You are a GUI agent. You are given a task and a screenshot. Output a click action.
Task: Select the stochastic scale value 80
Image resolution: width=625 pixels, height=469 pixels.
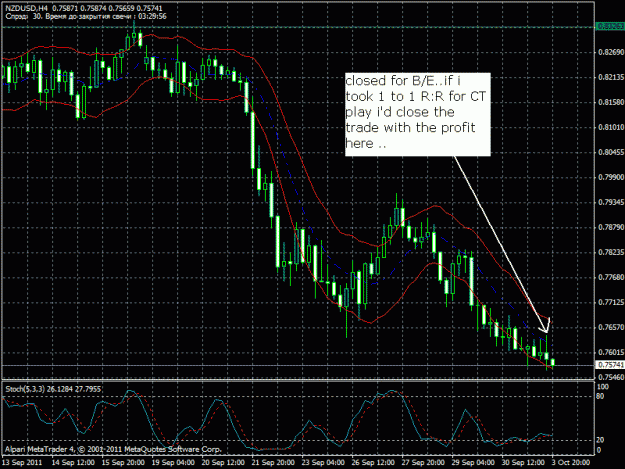[x=601, y=396]
